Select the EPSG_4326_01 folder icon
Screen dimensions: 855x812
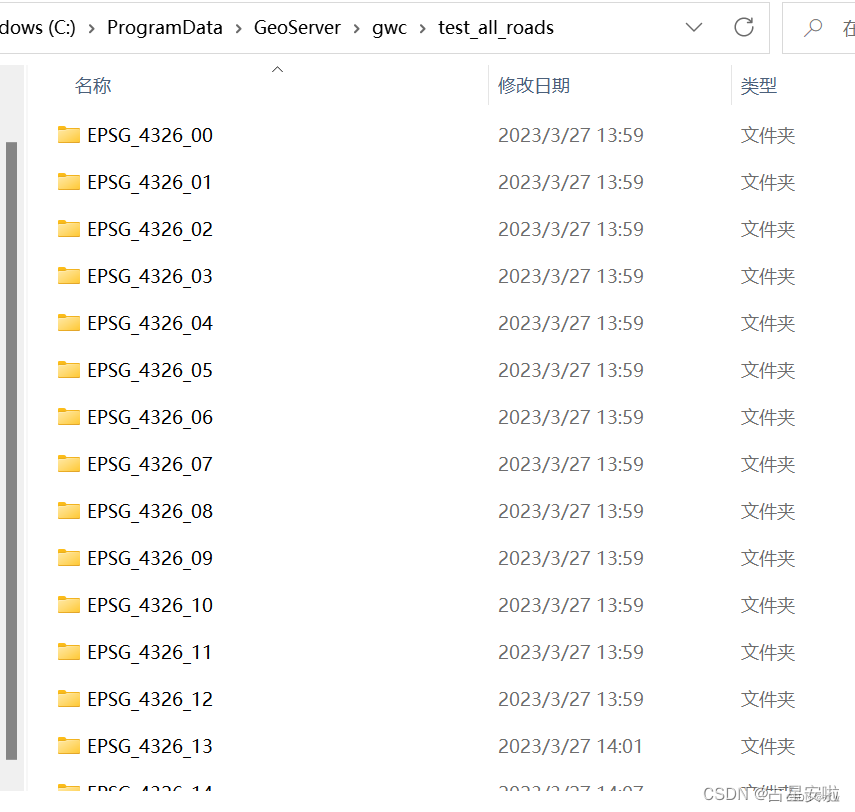tap(69, 182)
